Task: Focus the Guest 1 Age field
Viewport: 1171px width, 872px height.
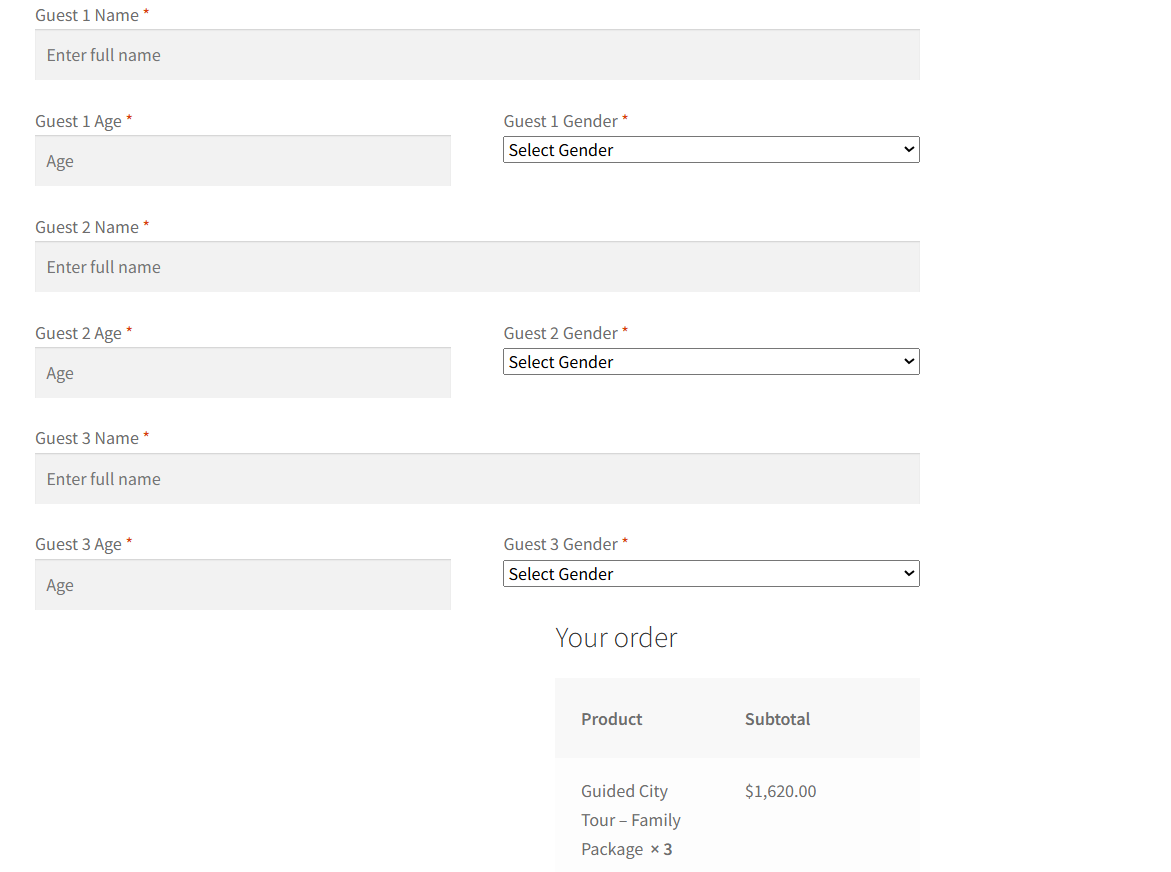Action: [x=242, y=161]
